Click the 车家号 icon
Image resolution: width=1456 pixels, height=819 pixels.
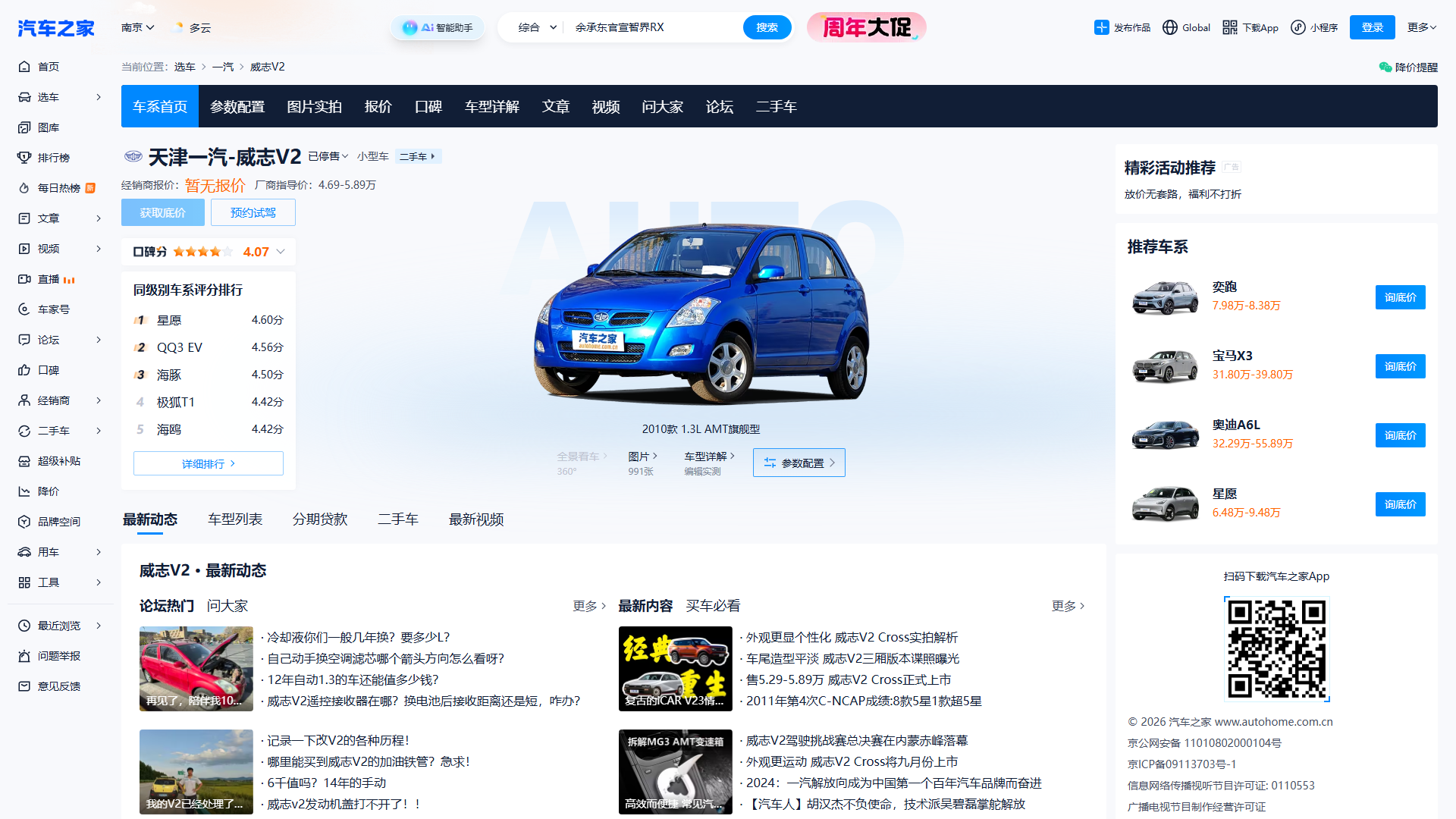pyautogui.click(x=24, y=309)
